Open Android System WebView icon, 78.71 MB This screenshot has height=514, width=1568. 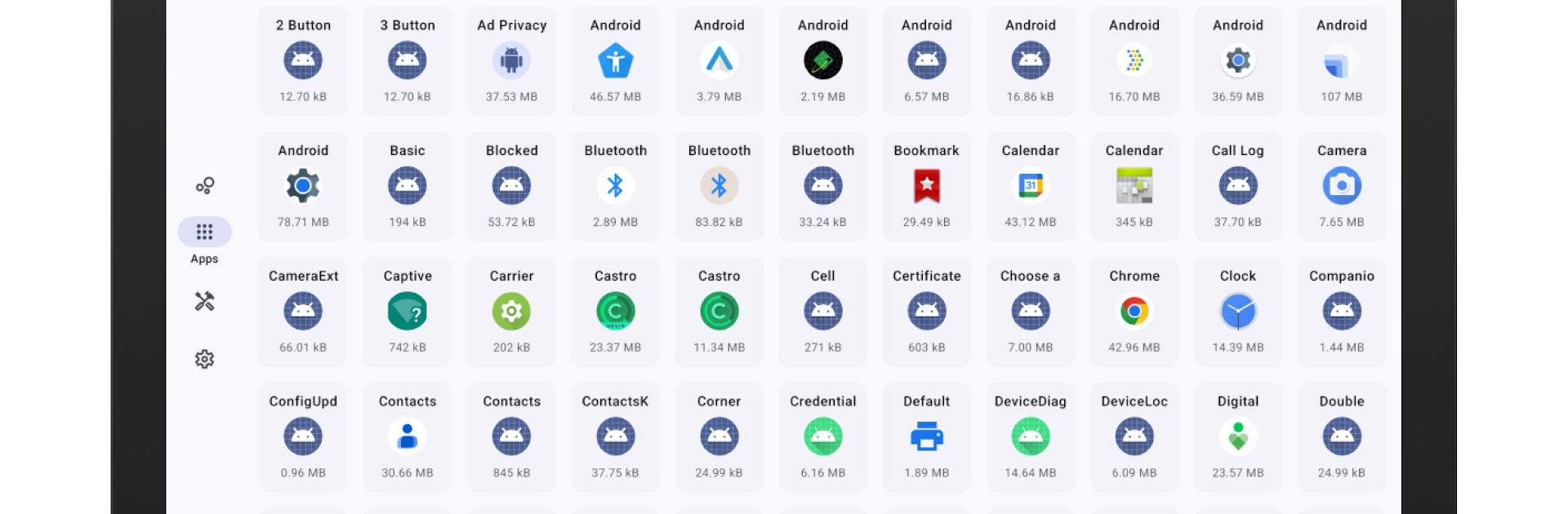pos(303,186)
